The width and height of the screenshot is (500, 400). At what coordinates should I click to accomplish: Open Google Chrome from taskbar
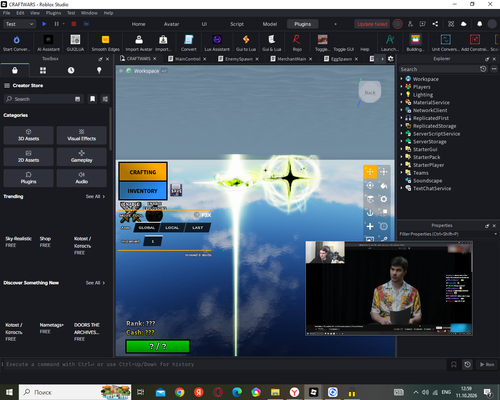pos(180,392)
